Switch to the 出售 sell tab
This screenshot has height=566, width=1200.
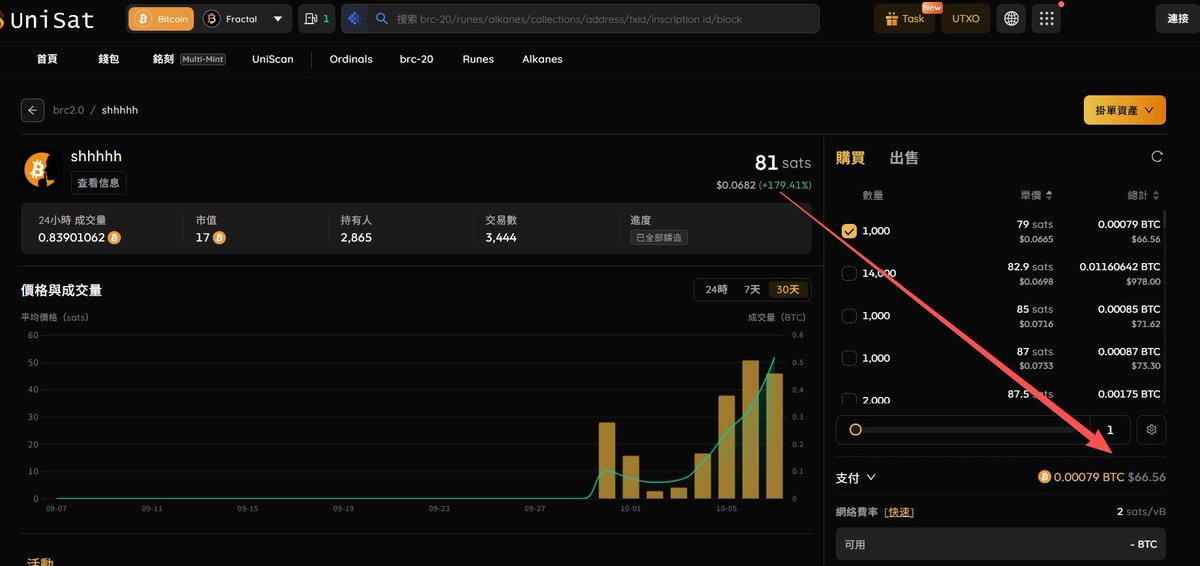click(x=904, y=157)
